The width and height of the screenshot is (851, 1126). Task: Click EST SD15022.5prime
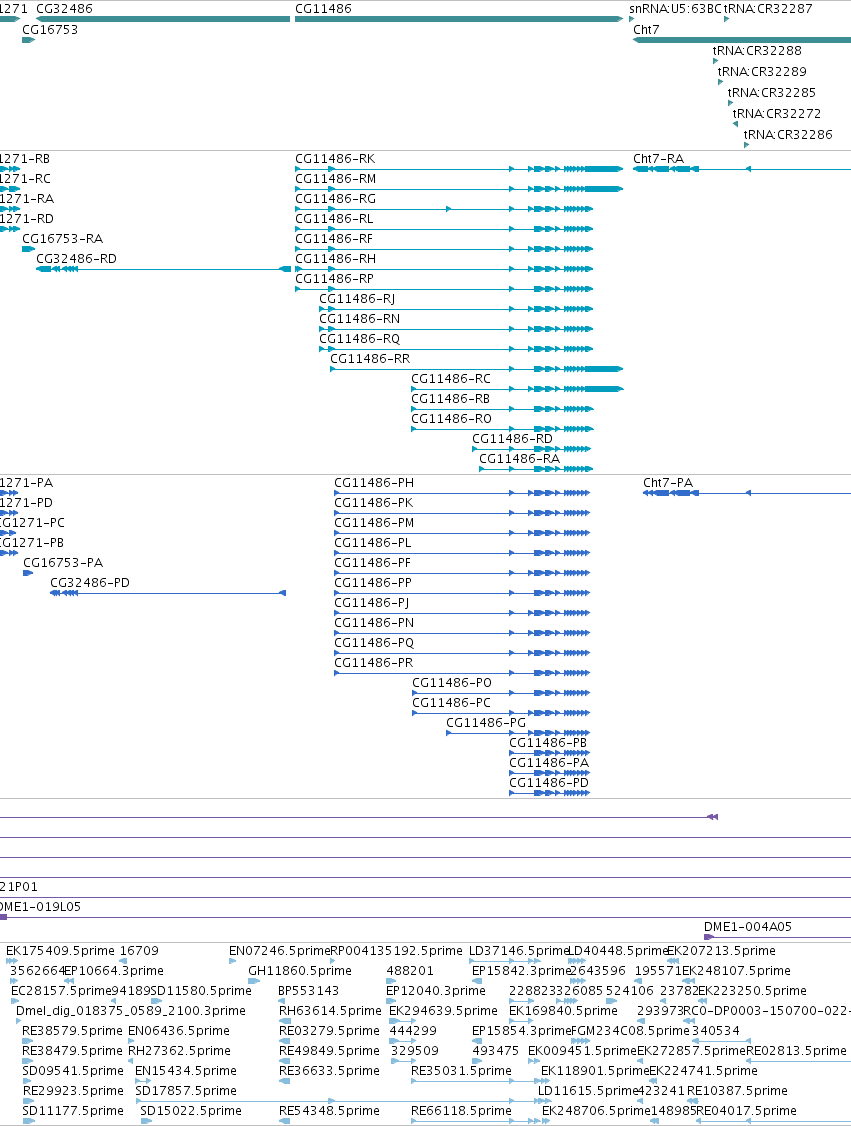coord(146,1121)
